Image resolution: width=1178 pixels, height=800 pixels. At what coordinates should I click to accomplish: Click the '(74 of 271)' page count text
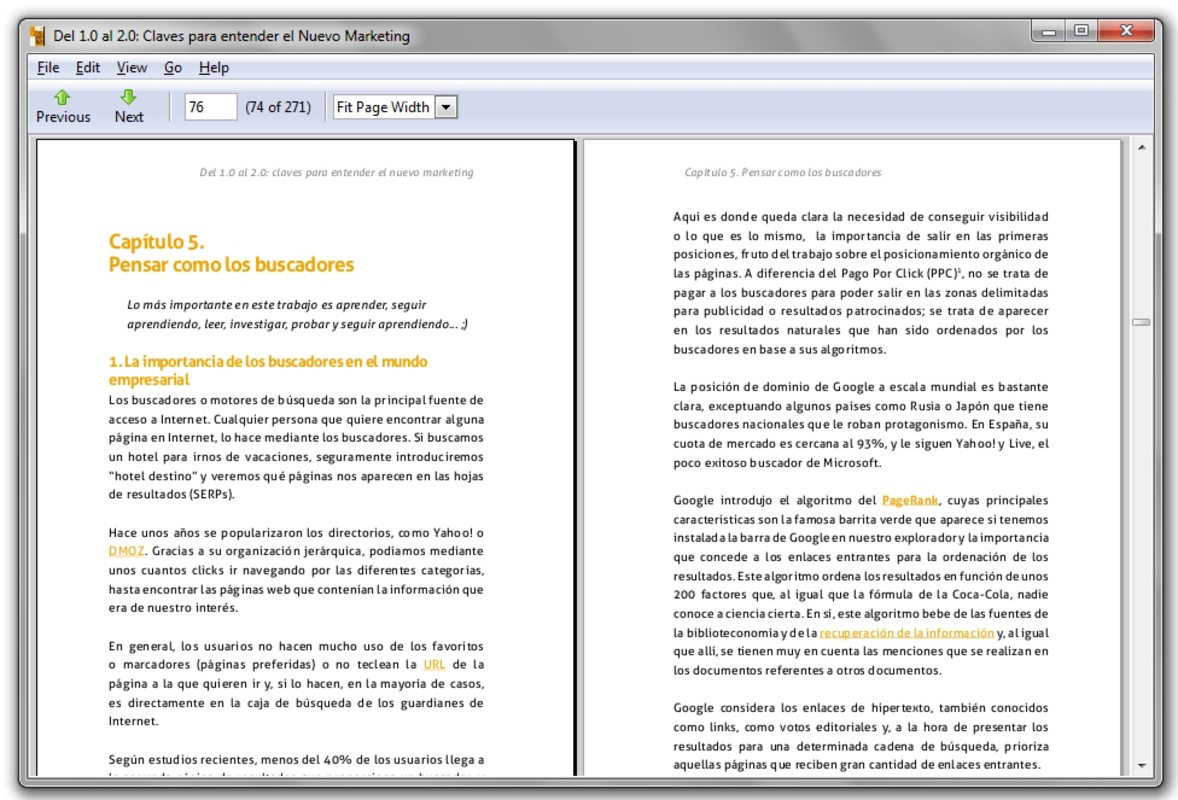pyautogui.click(x=278, y=107)
